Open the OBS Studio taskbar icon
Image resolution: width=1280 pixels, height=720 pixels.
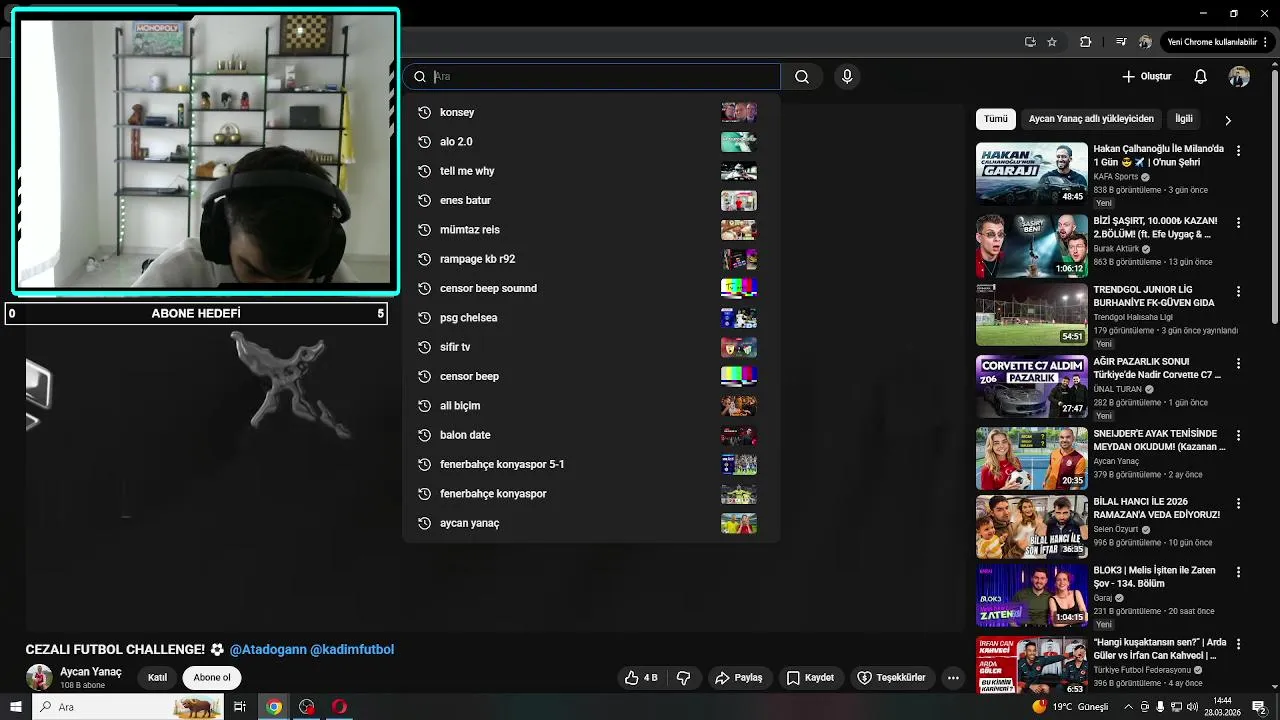(x=306, y=707)
